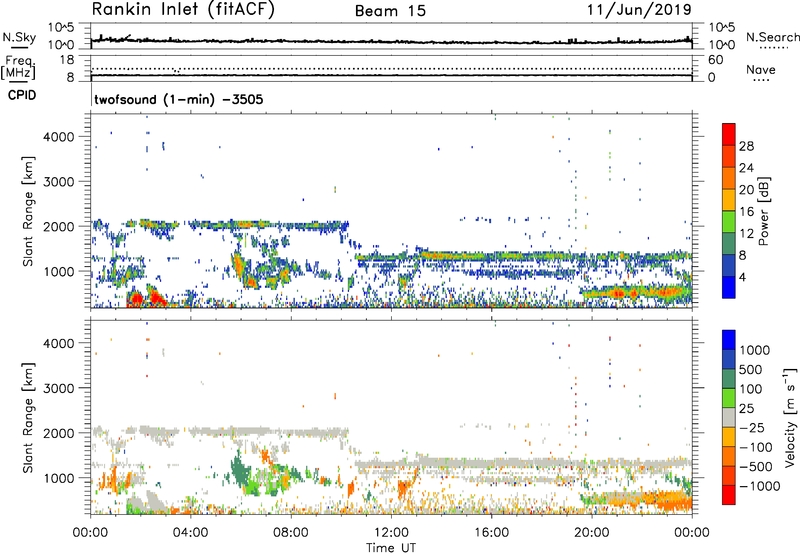Click the "4" tick on Power colorbar
This screenshot has width=800, height=554.
[x=742, y=277]
